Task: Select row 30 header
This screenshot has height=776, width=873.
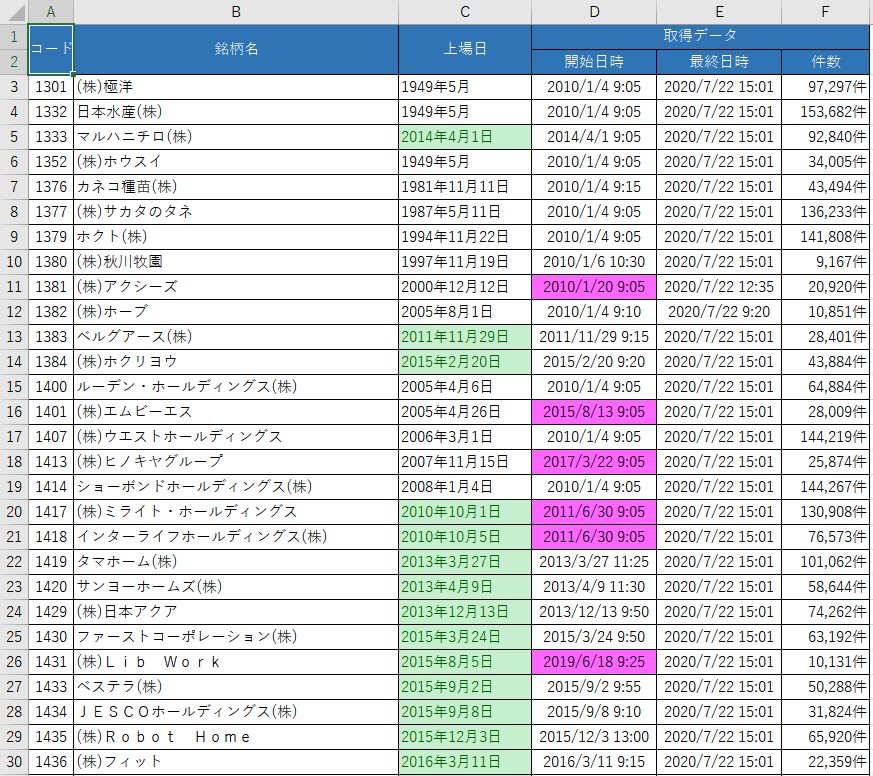Action: (14, 762)
